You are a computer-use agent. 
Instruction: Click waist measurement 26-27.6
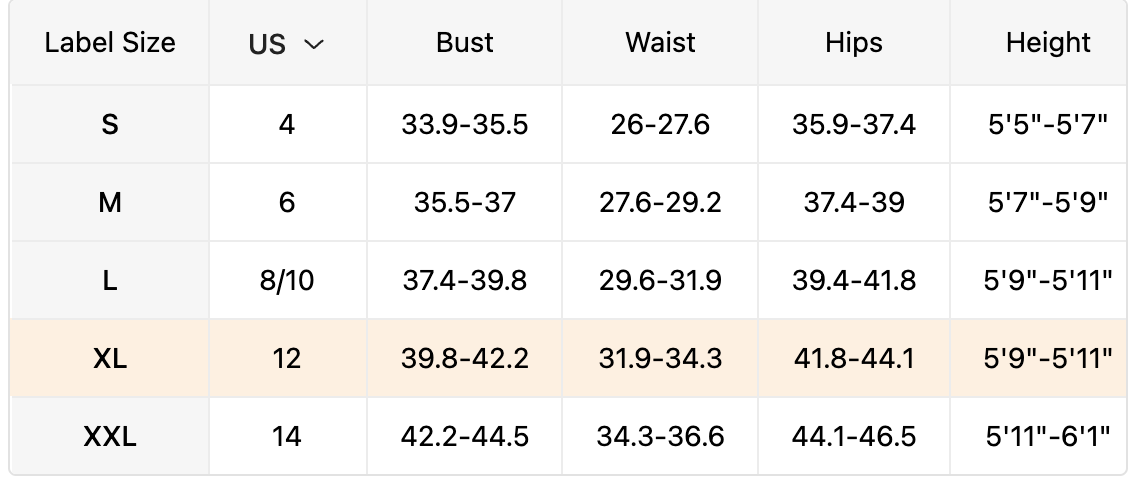click(660, 125)
